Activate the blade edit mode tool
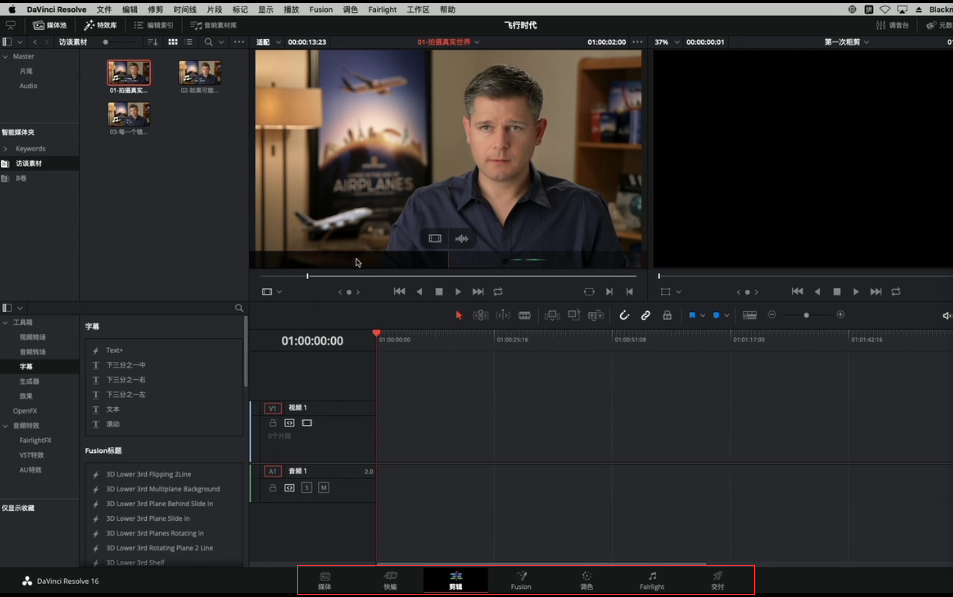 [x=525, y=315]
